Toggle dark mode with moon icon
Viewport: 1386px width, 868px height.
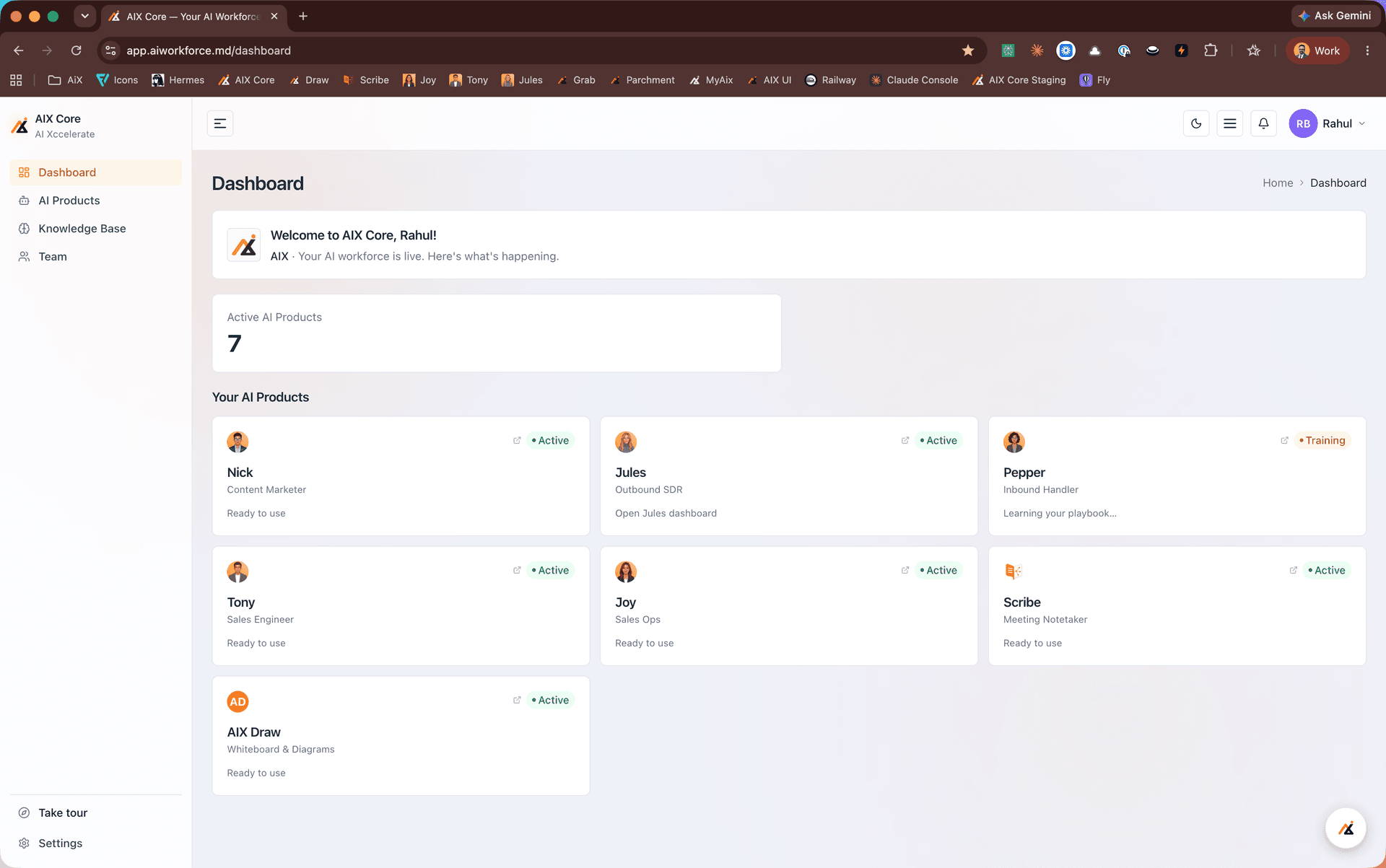1196,123
